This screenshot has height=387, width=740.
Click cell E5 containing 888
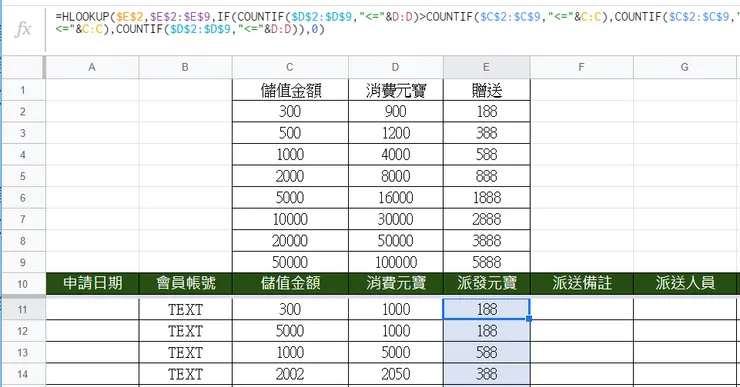pos(487,176)
